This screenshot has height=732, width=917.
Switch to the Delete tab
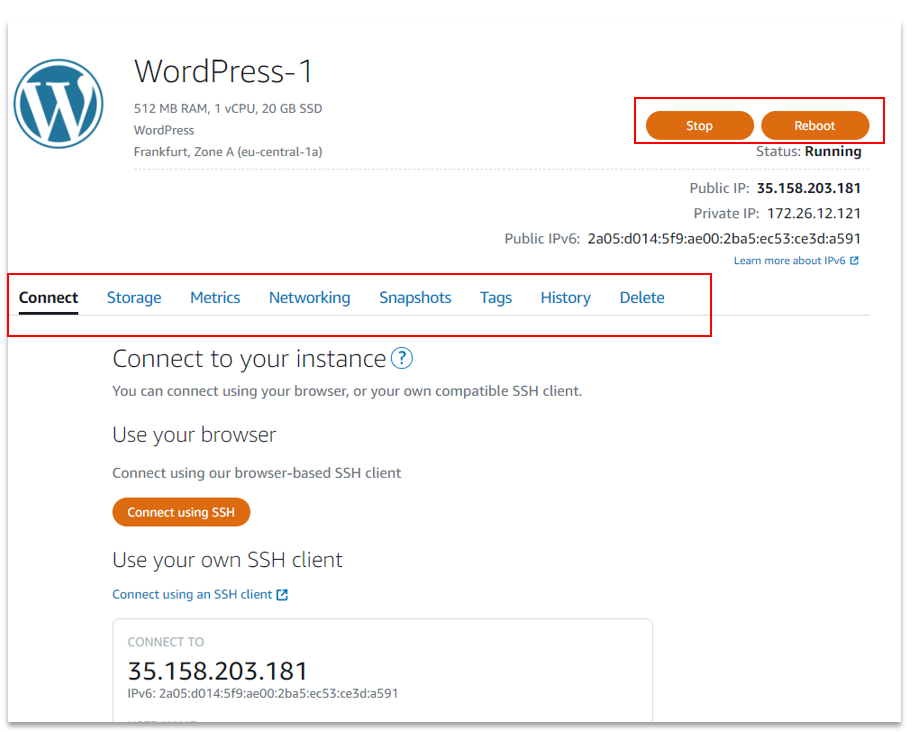642,298
